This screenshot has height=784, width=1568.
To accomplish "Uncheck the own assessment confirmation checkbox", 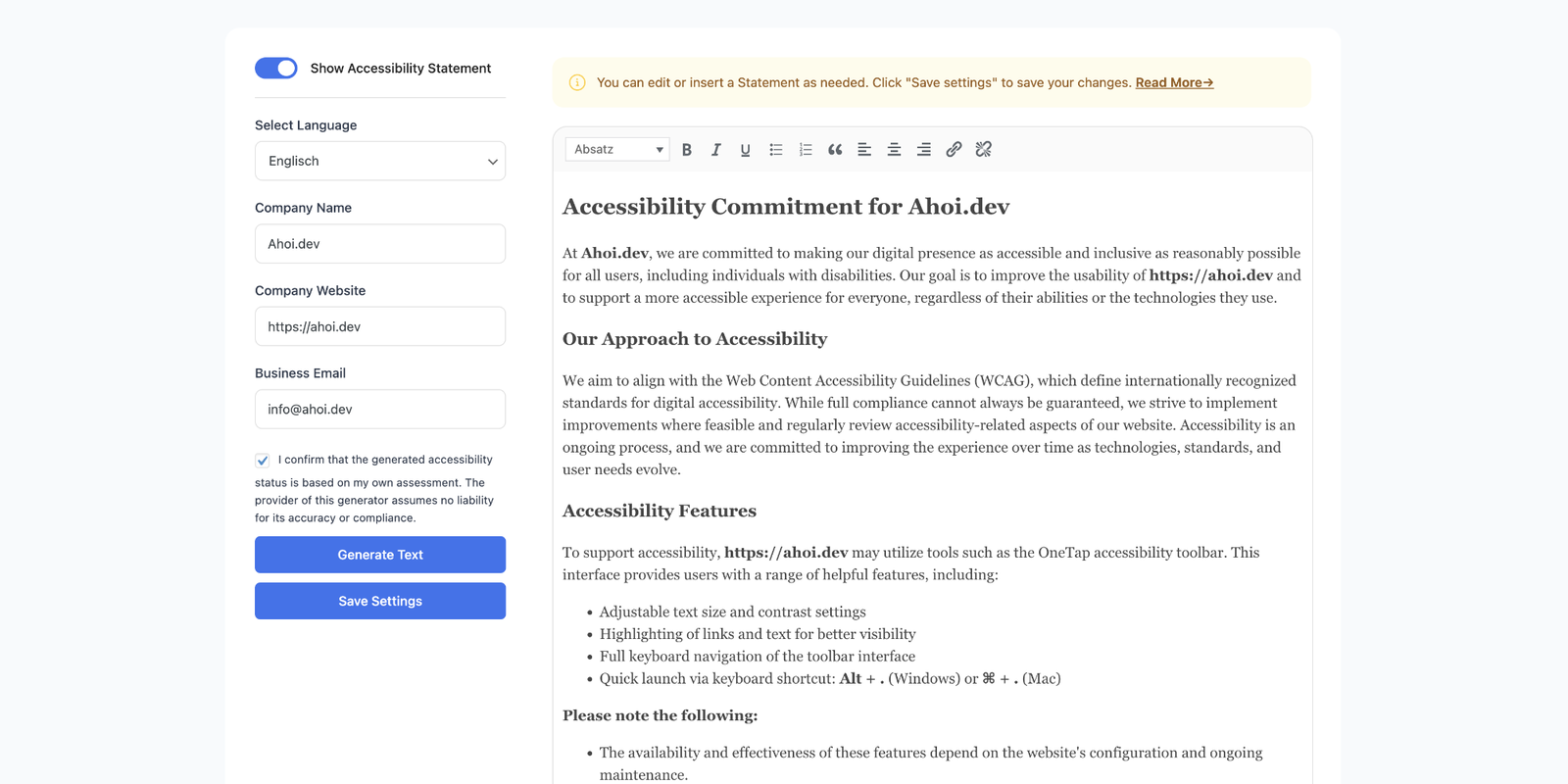I will point(263,461).
